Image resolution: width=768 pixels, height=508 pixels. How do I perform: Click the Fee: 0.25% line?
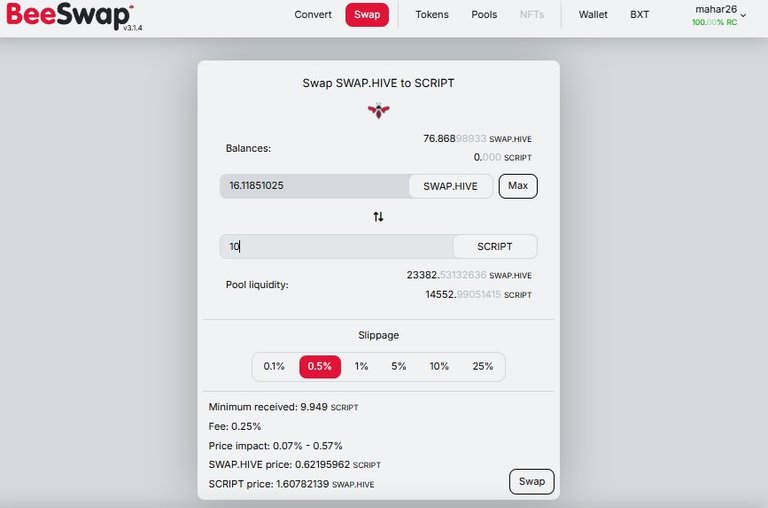tap(235, 426)
